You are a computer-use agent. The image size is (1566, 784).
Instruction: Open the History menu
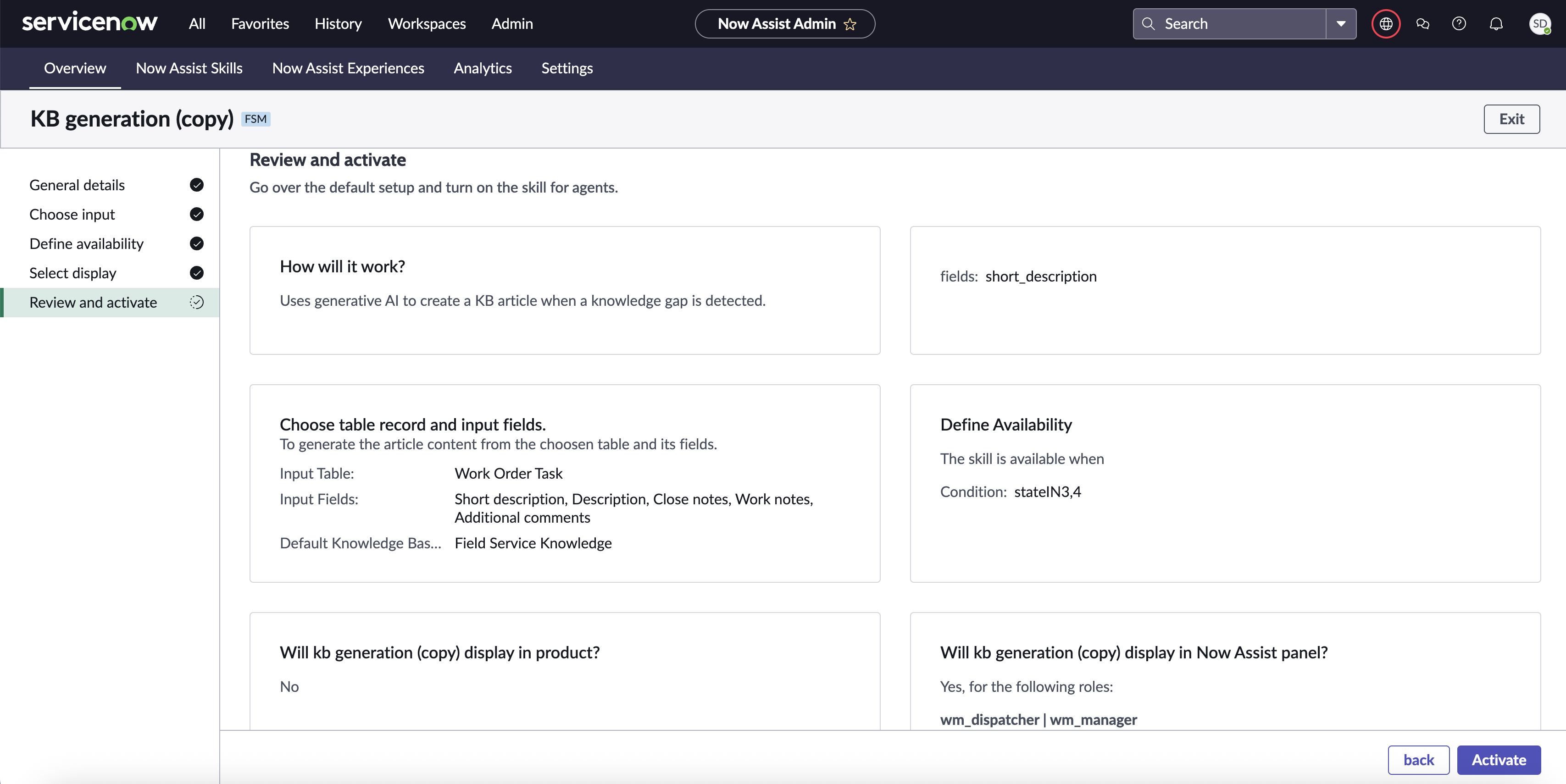click(x=338, y=24)
